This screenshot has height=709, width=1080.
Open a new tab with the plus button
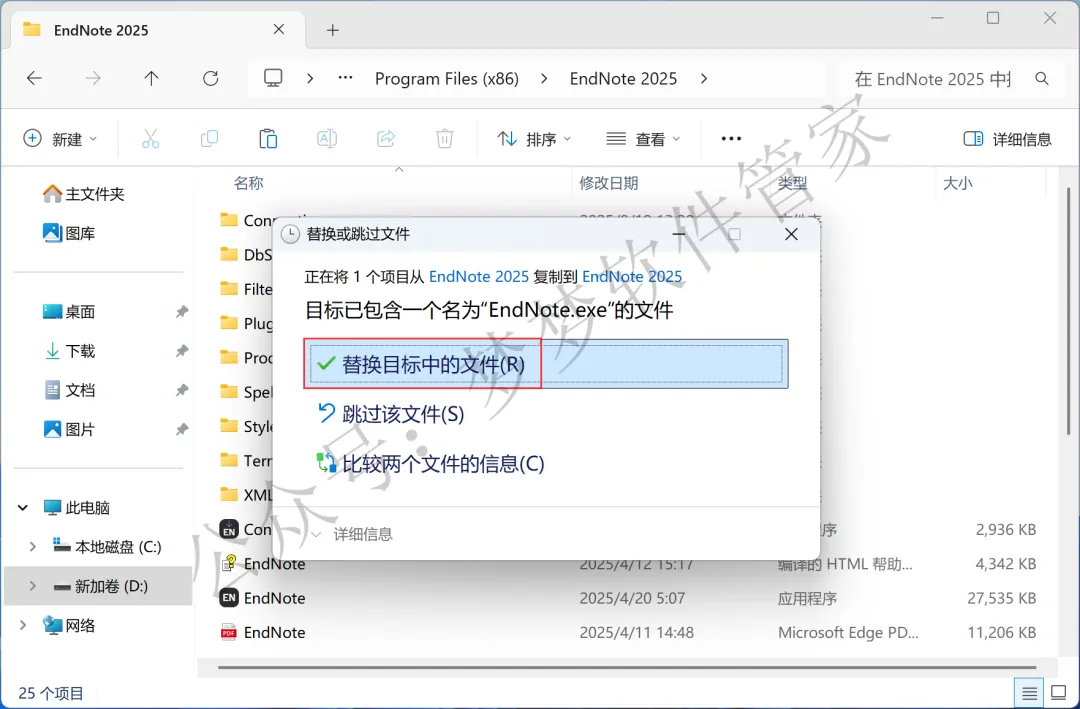[x=333, y=30]
